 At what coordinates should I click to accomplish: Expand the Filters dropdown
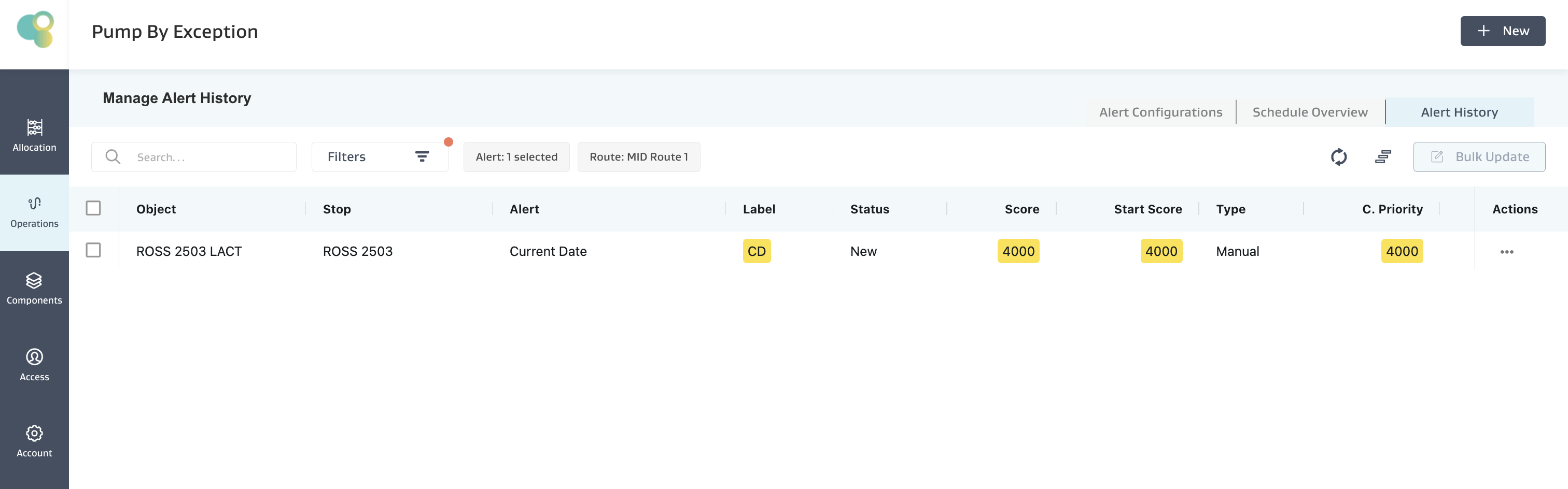pos(379,157)
